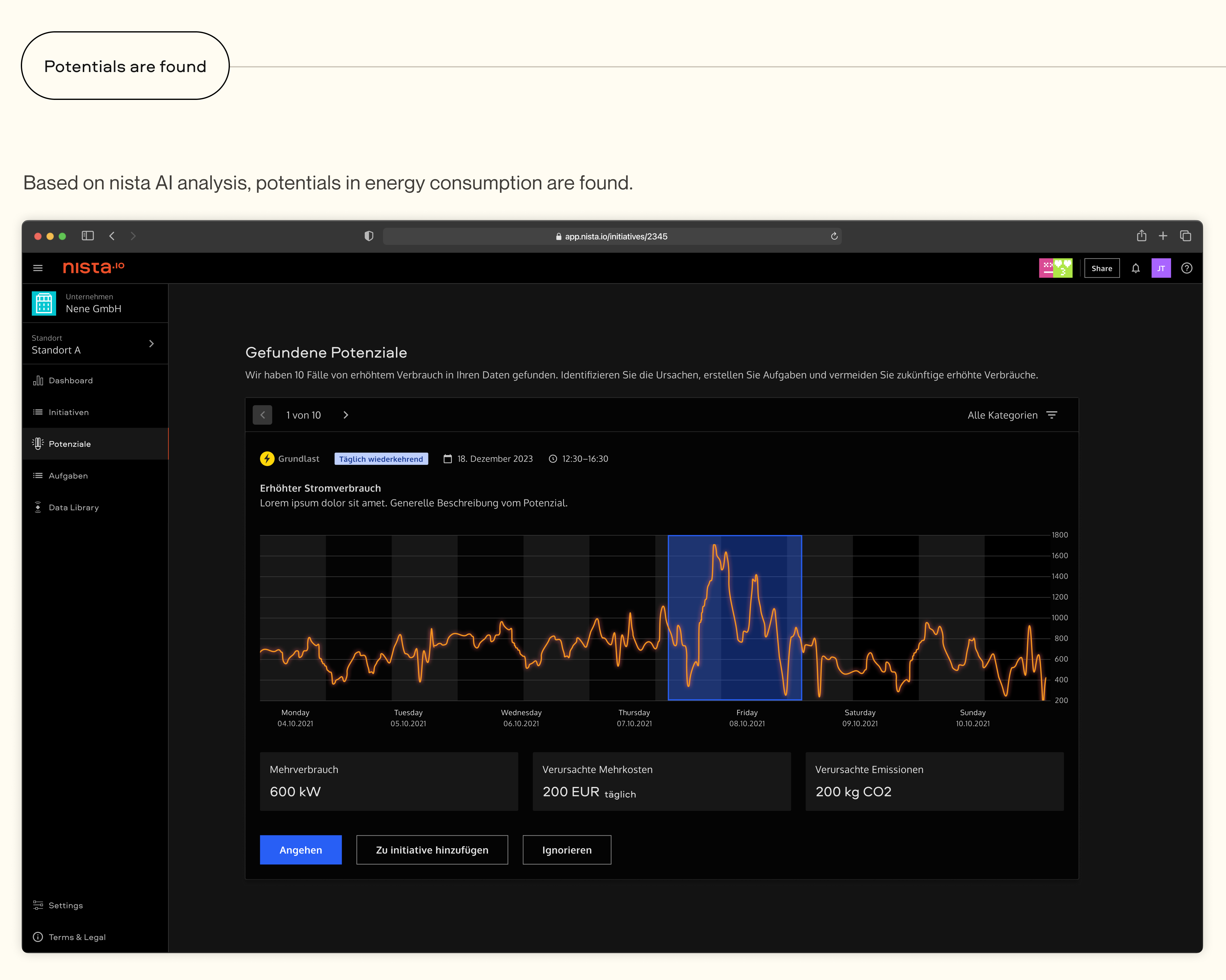
Task: Click the privacy shield icon
Action: (369, 236)
